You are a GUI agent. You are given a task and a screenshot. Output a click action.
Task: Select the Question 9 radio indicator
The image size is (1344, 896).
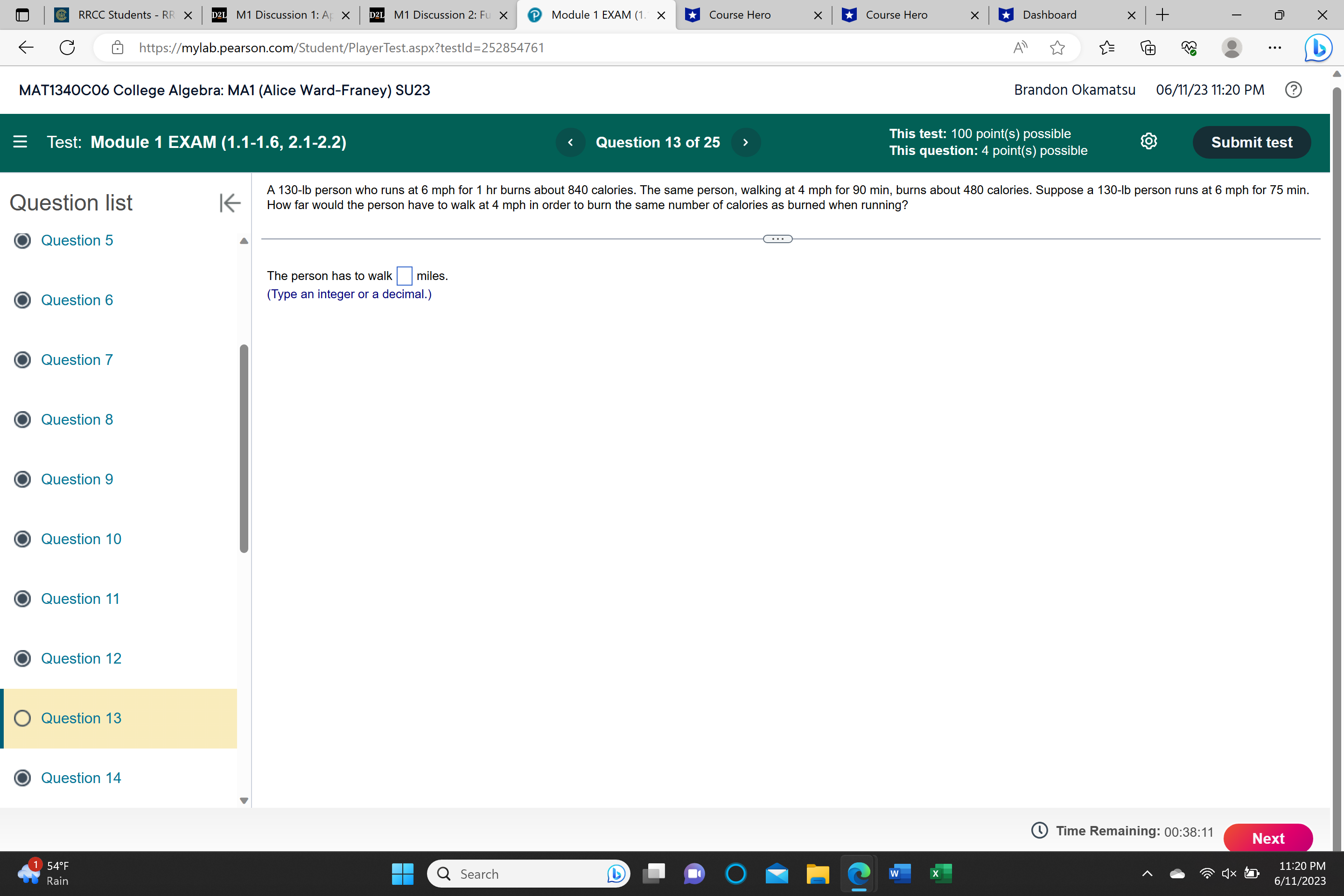tap(22, 479)
